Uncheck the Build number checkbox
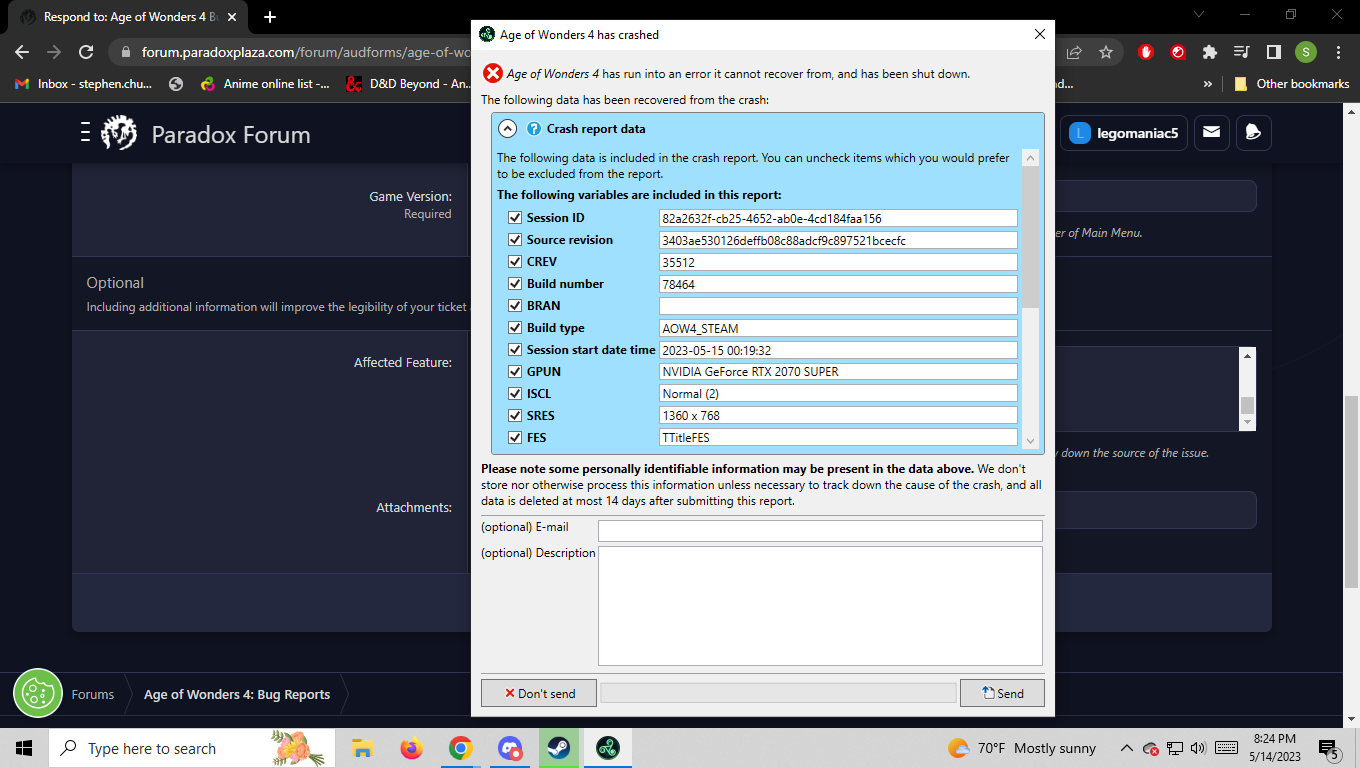Image resolution: width=1360 pixels, height=768 pixels. [515, 284]
